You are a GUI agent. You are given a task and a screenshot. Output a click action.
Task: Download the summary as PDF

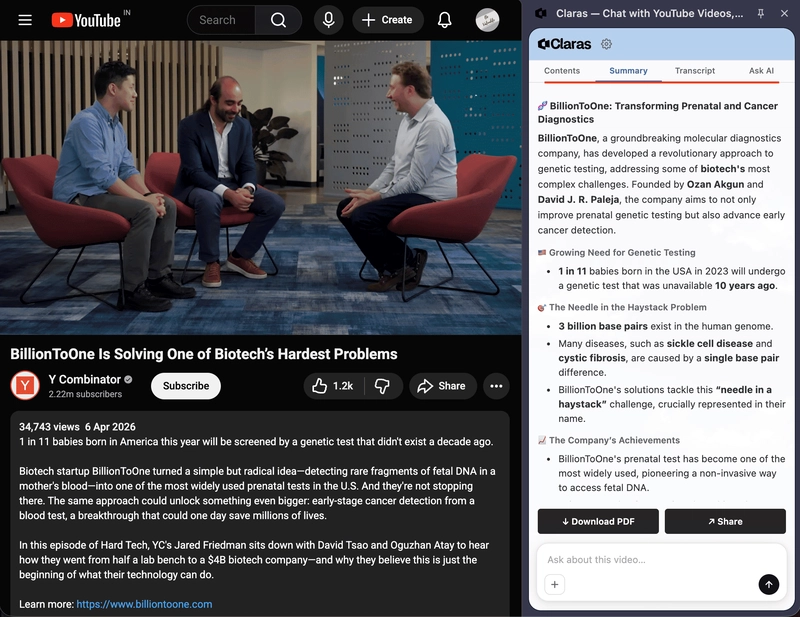(x=598, y=521)
